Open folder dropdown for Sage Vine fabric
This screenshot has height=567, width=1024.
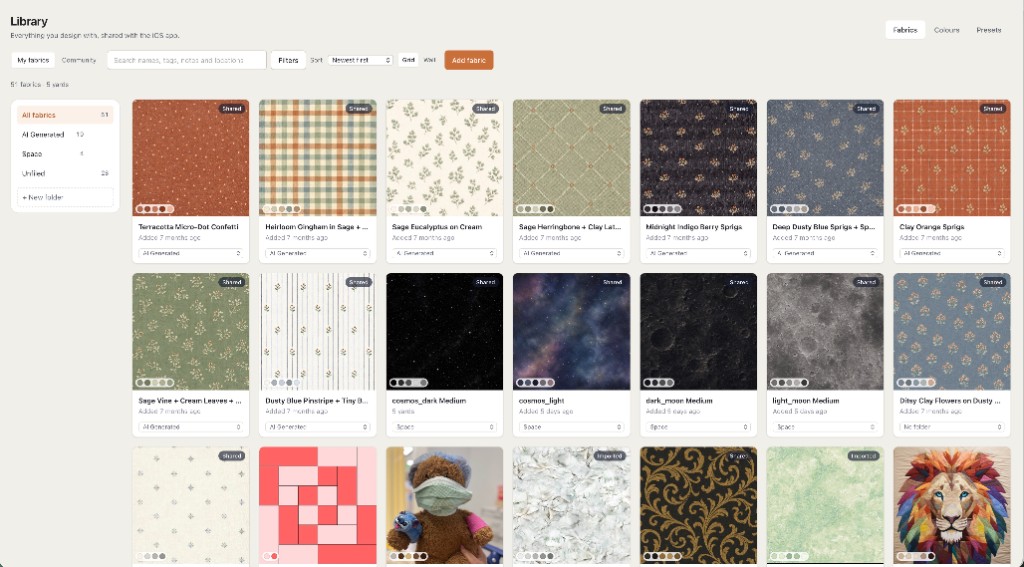[x=191, y=427]
